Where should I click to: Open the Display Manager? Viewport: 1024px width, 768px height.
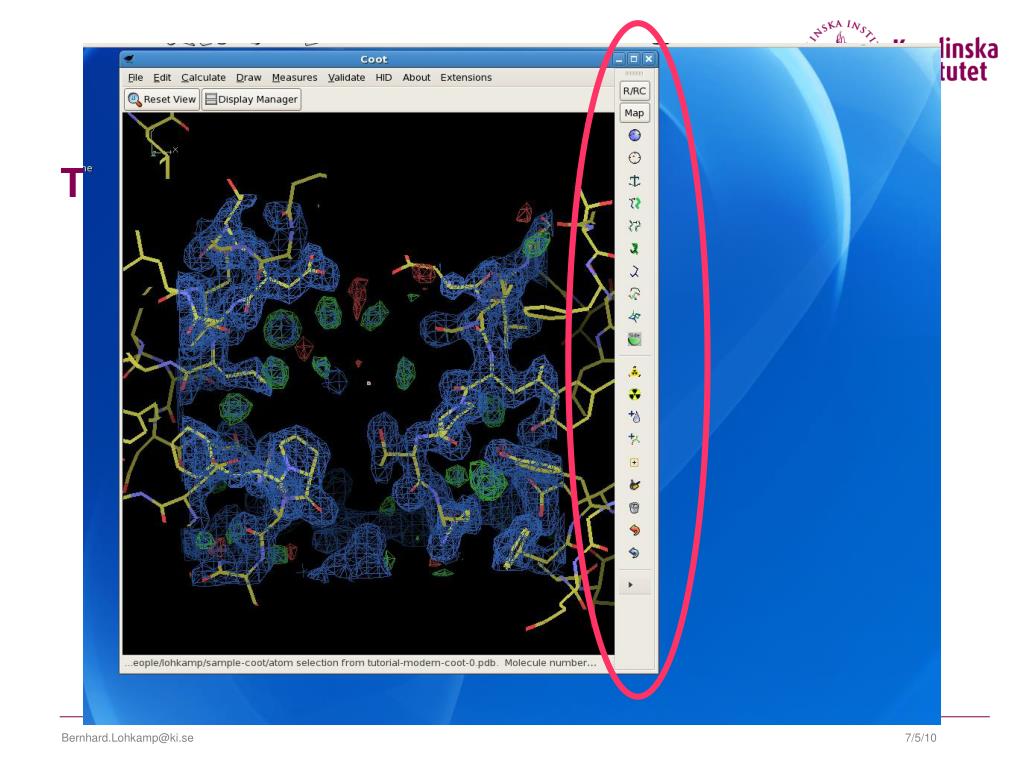tap(251, 99)
